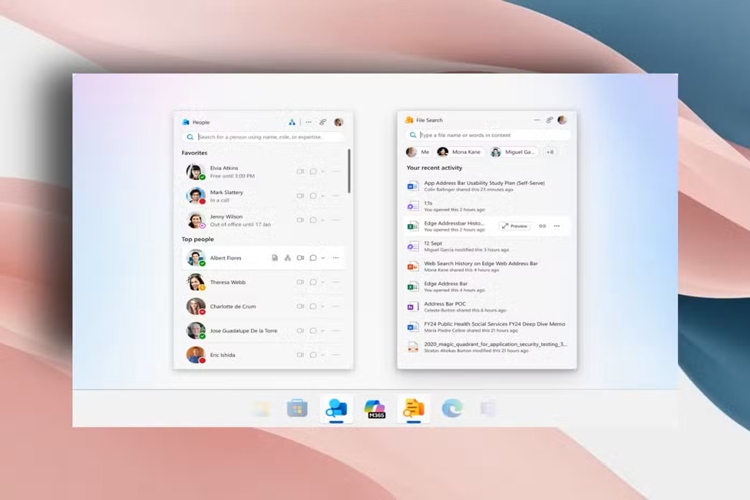Preview the Edge Addressbar Histo... file
Screen dimensions: 750x500
(x=514, y=226)
